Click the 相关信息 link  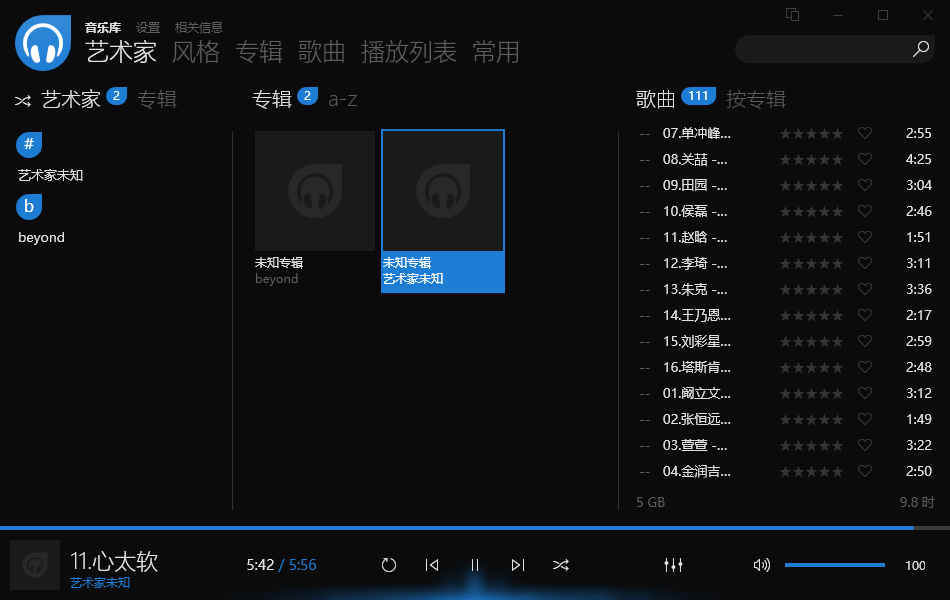pos(199,27)
